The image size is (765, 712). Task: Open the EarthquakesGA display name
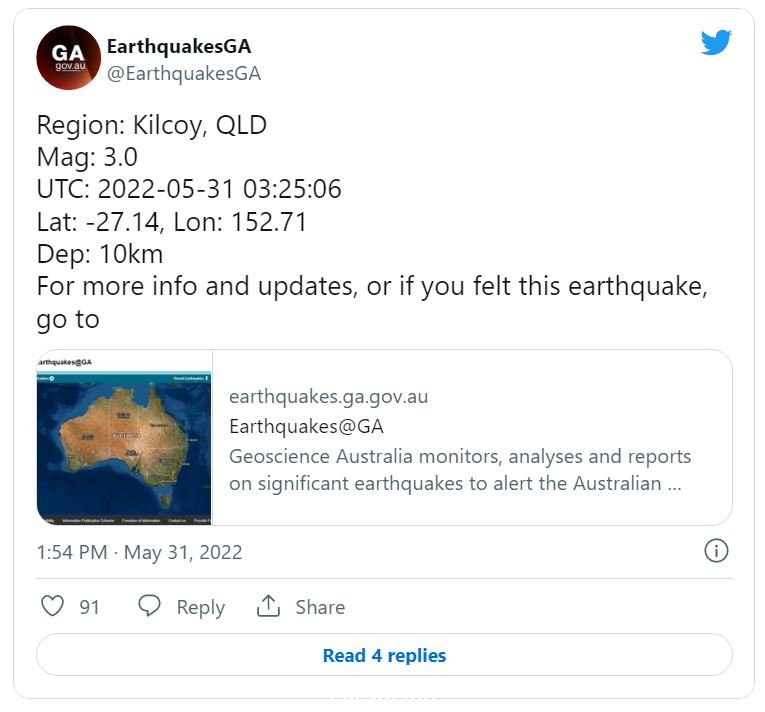(179, 46)
